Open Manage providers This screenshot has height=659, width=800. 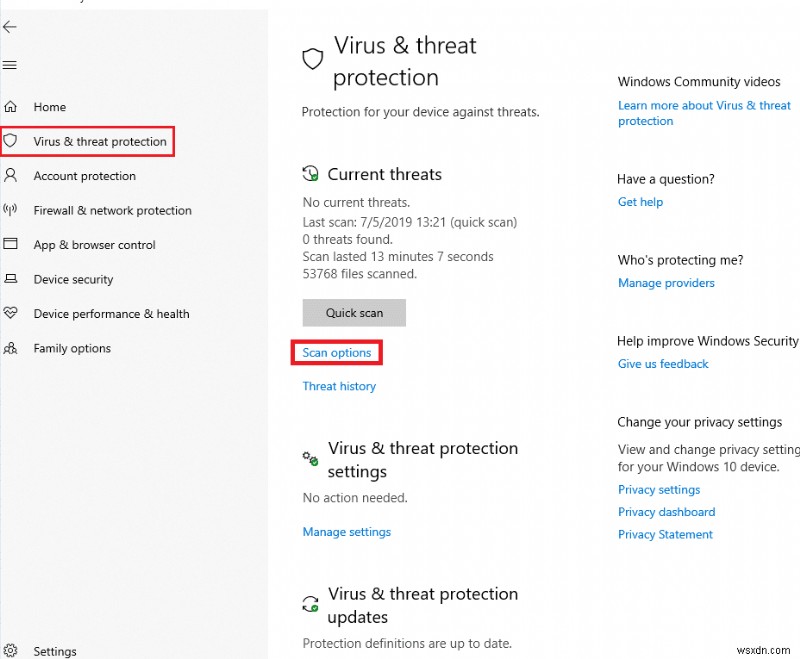[x=666, y=283]
